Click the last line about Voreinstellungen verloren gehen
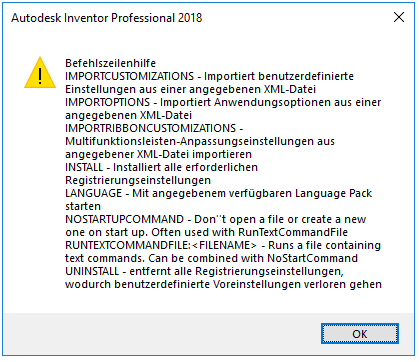This screenshot has width=420, height=362. tap(223, 284)
